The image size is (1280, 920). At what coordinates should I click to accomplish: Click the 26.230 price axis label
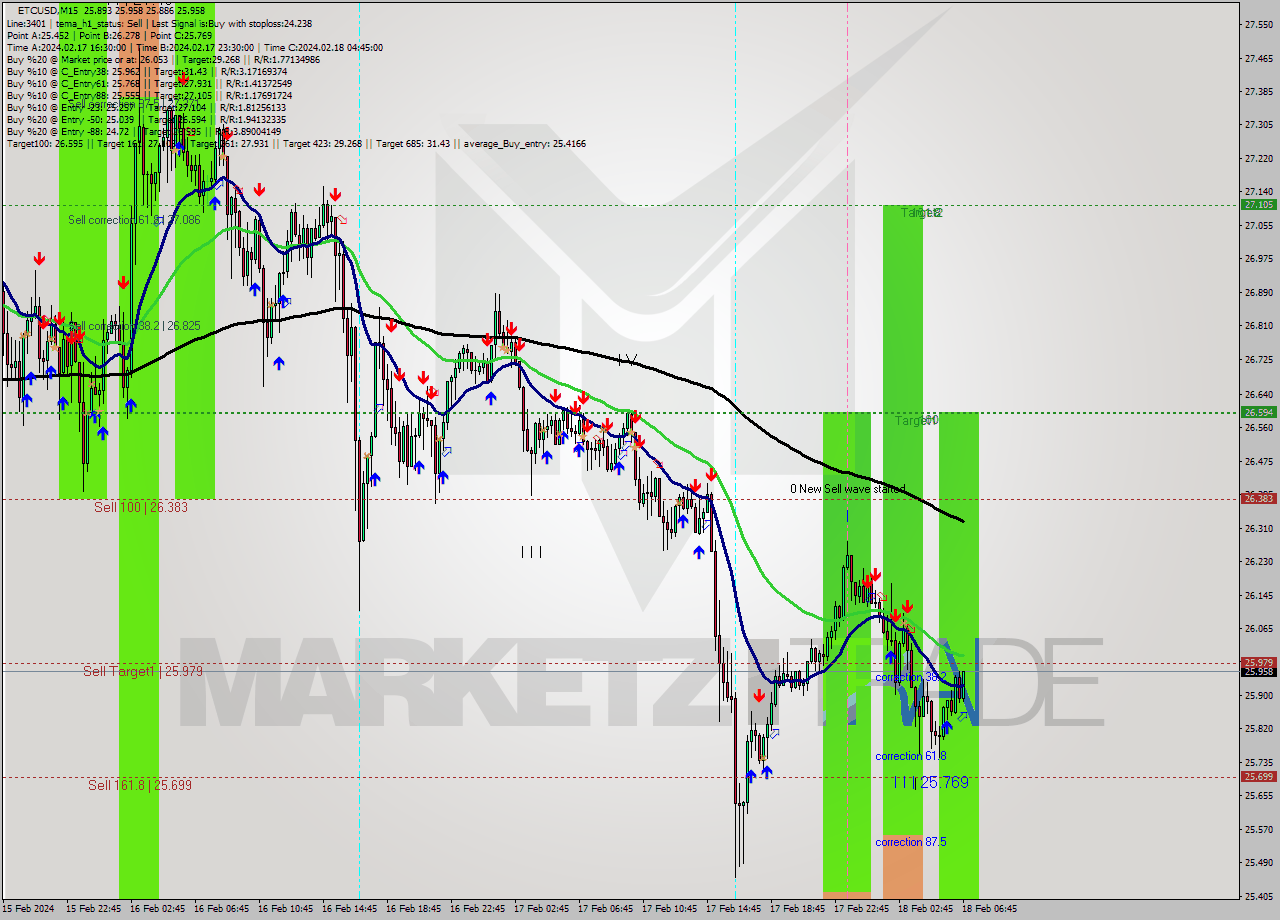point(1258,561)
